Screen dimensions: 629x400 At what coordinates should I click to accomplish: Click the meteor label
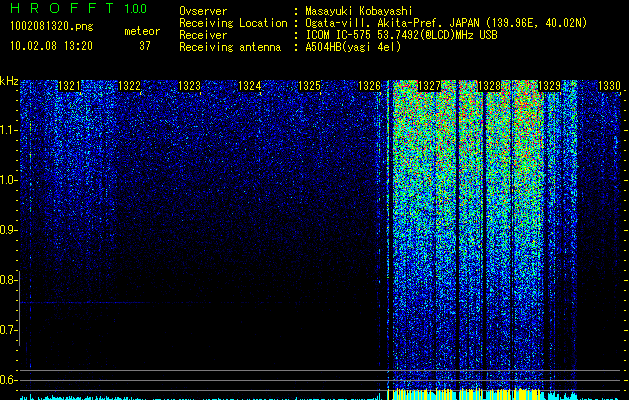[142, 31]
